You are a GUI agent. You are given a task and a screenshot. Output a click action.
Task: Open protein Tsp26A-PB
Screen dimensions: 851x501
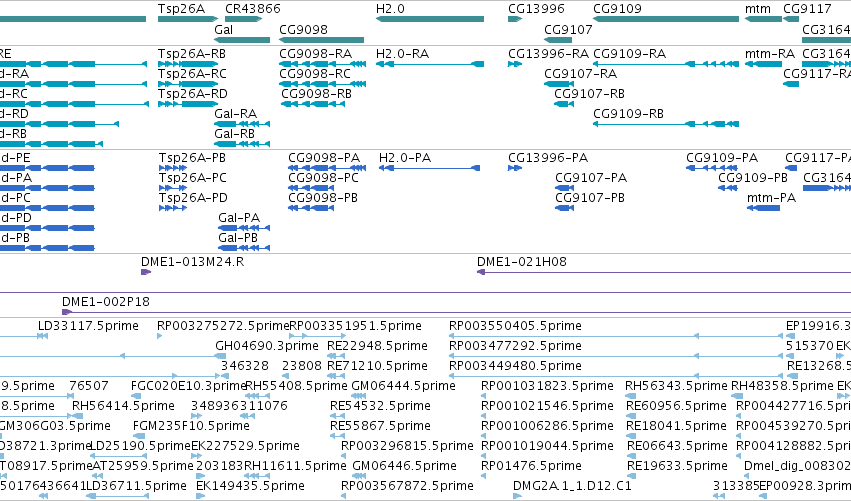(x=192, y=158)
